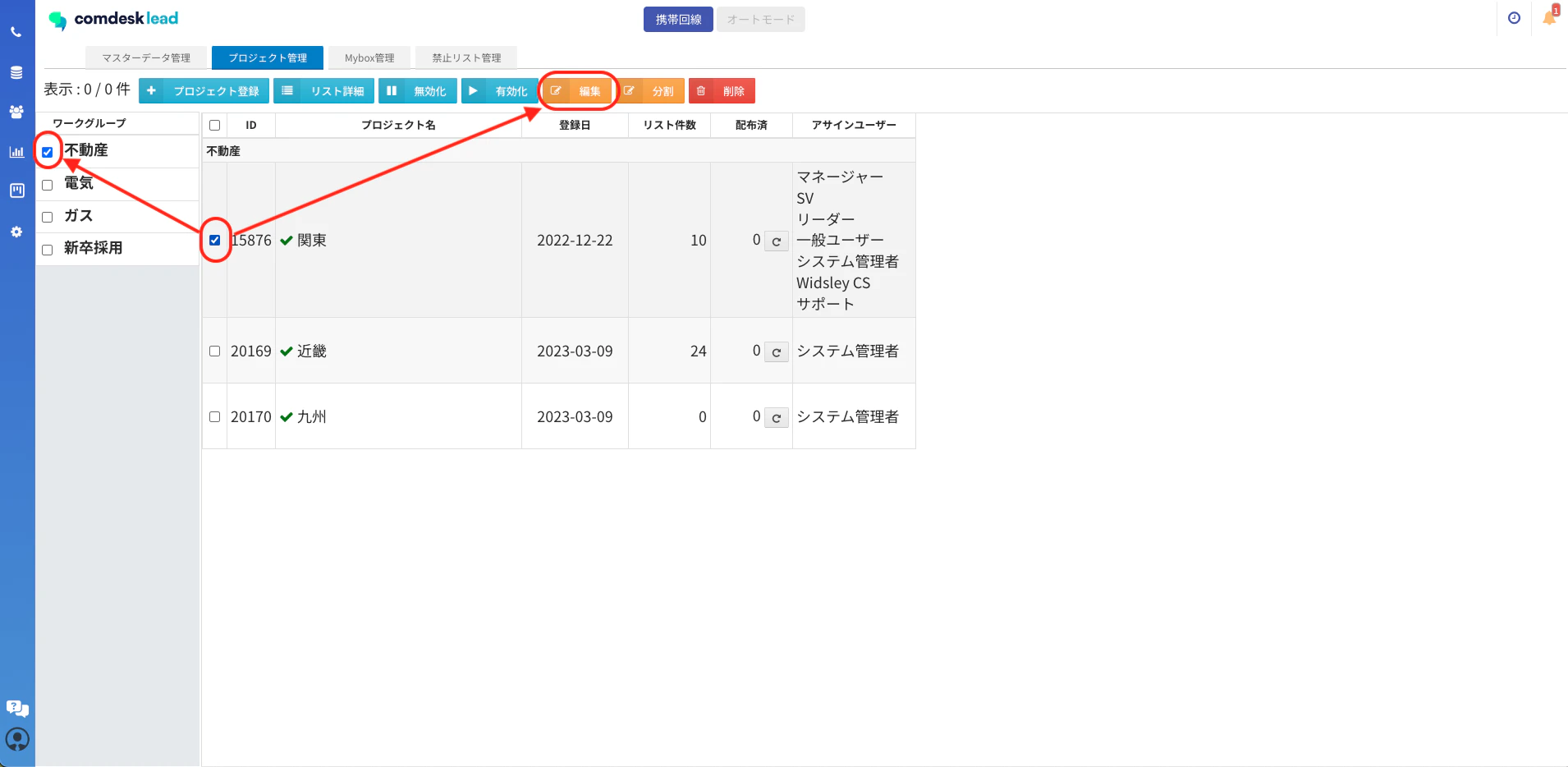Click the 携帯回線 button
The image size is (1568, 767).
point(678,19)
